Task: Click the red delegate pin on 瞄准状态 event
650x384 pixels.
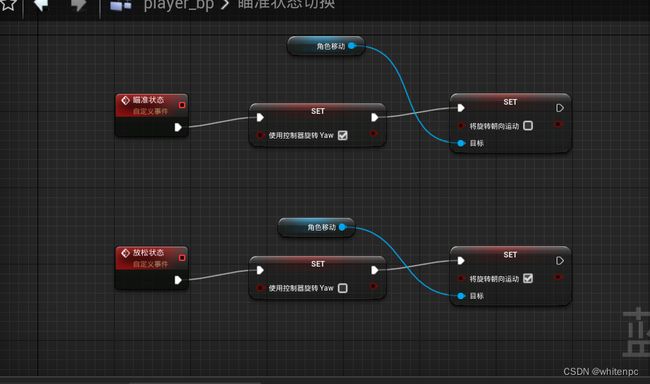Action: click(182, 105)
